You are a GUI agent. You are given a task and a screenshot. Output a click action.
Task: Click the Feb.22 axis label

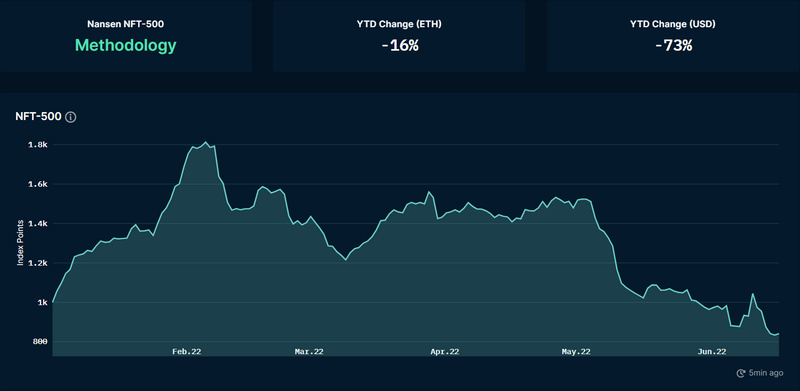point(186,352)
